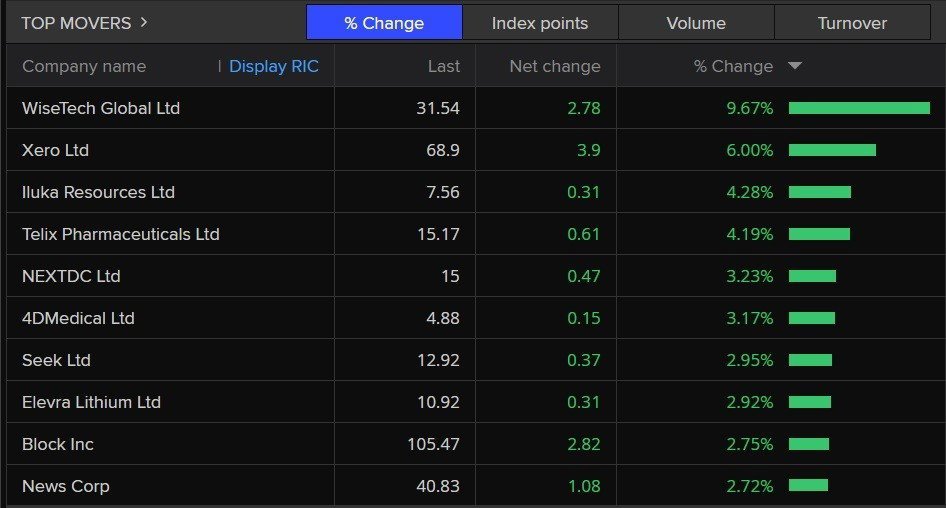The image size is (946, 508).
Task: Click the Display RIC link
Action: click(274, 66)
